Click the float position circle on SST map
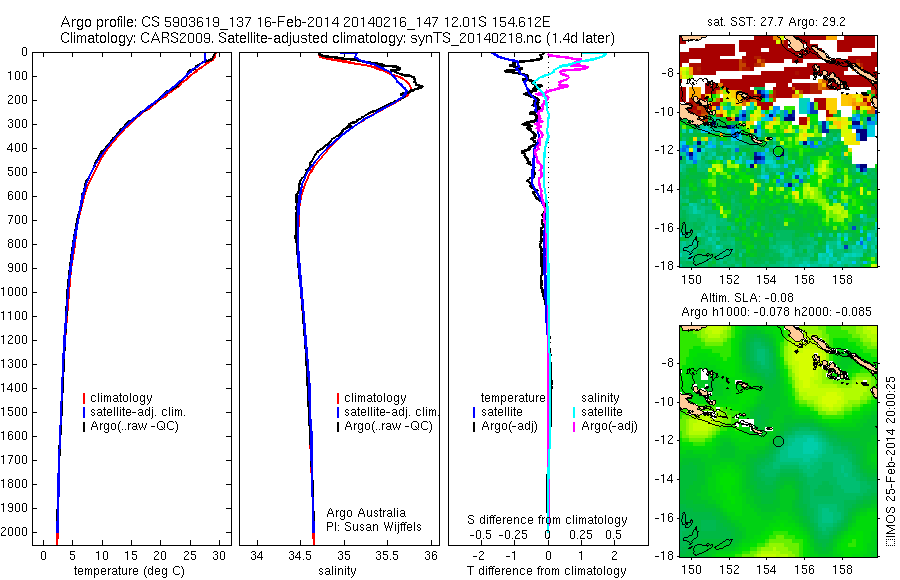This screenshot has height=580, width=900. (x=778, y=152)
